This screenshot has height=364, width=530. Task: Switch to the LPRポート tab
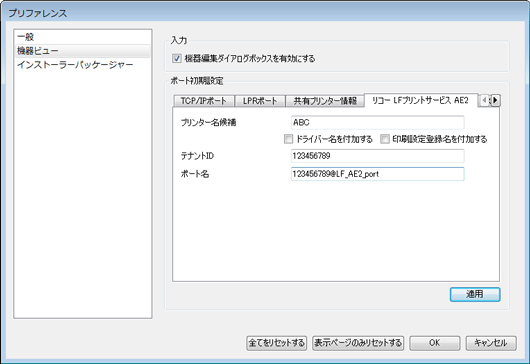(260, 101)
